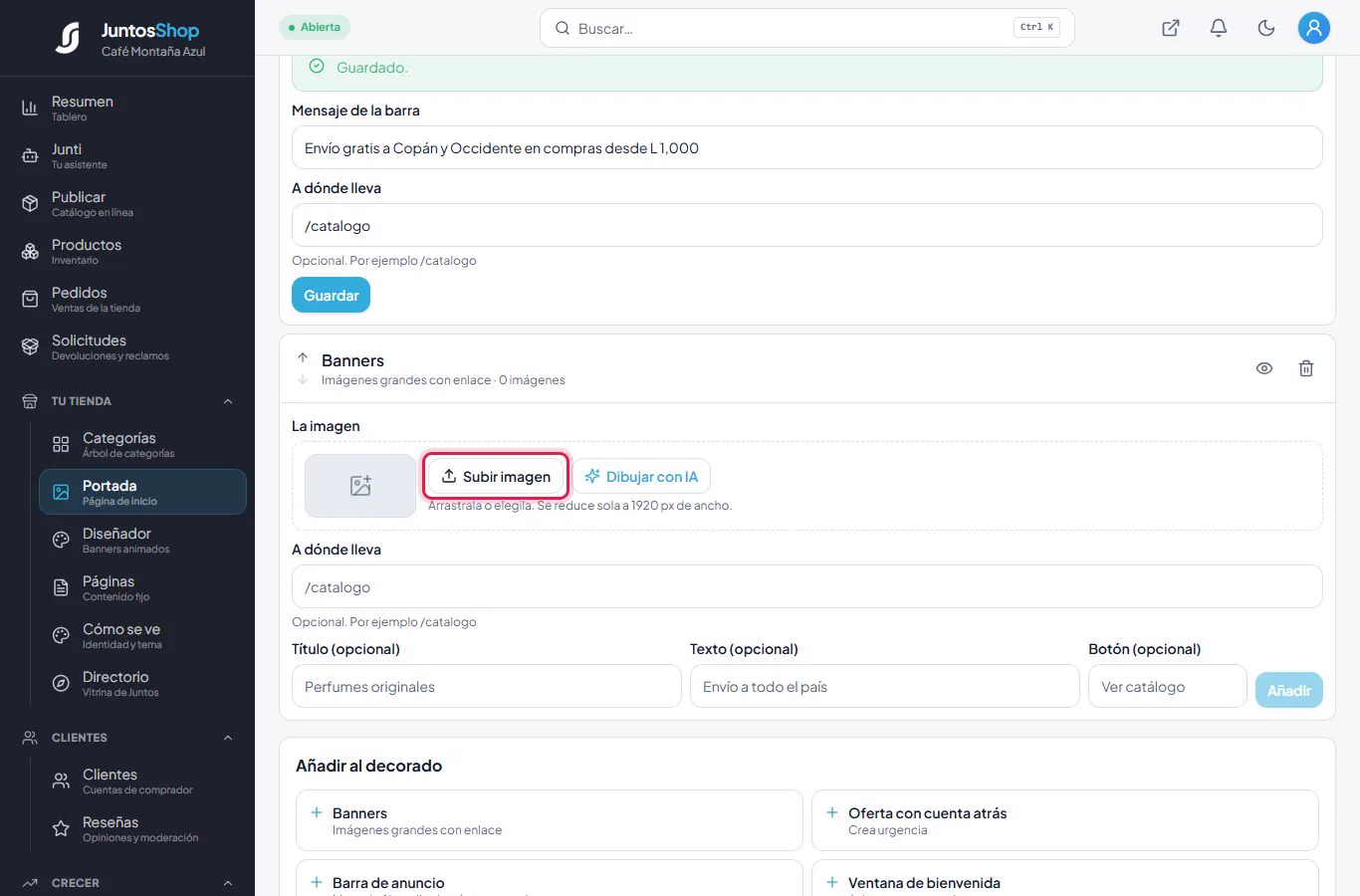Click the banner A dónde lleva field
1360x896 pixels.
coord(806,586)
